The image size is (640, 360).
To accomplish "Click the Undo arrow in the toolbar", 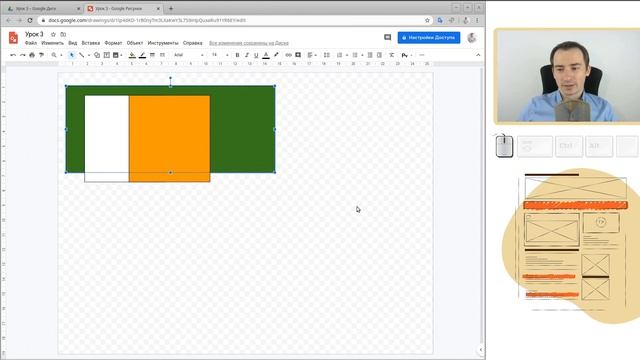I will pos(13,55).
